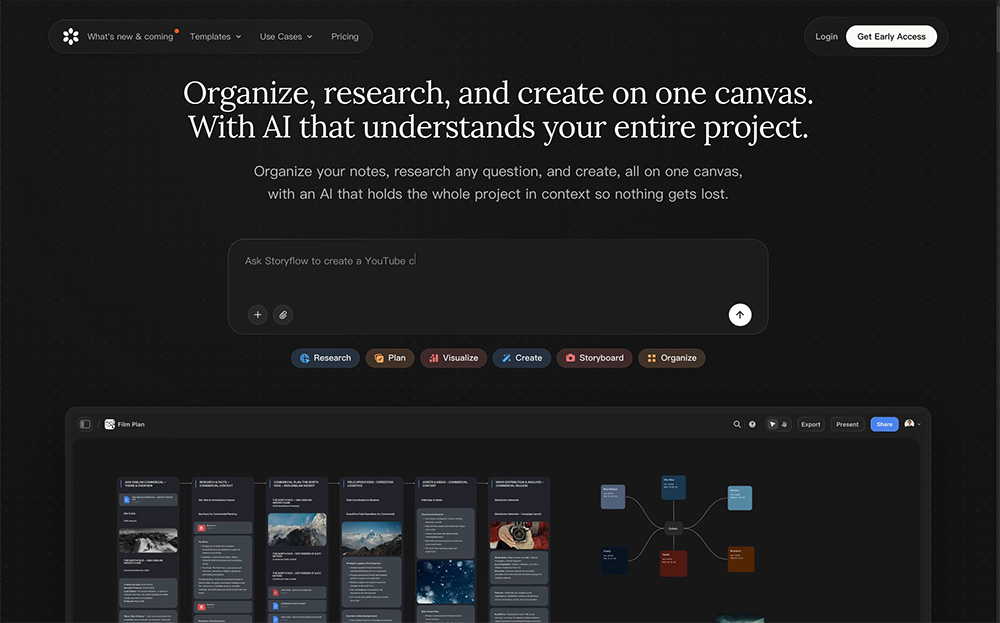This screenshot has width=1000, height=623.
Task: Open the Pricing page
Action: pyautogui.click(x=344, y=37)
